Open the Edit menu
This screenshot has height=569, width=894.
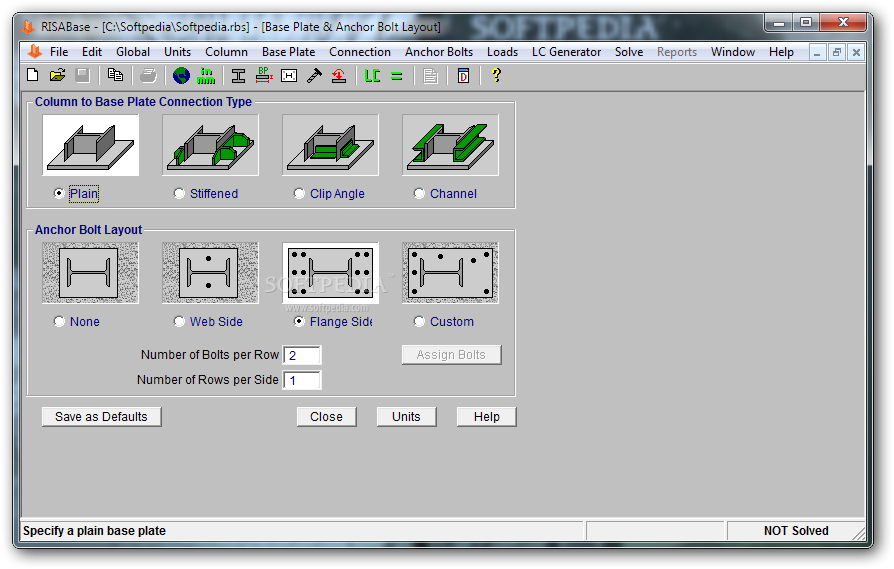tap(92, 52)
